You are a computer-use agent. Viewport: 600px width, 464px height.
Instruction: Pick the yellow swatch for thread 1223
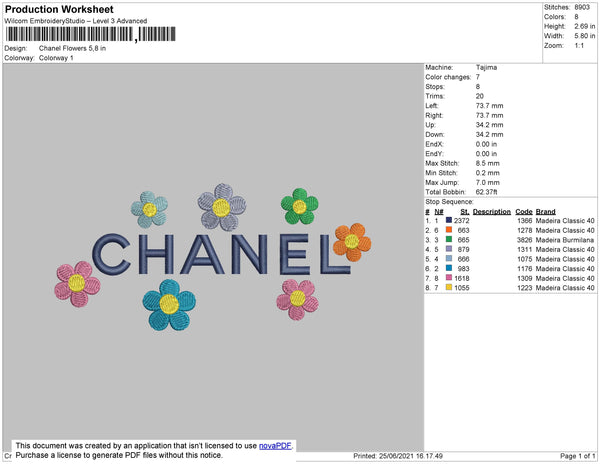click(449, 287)
